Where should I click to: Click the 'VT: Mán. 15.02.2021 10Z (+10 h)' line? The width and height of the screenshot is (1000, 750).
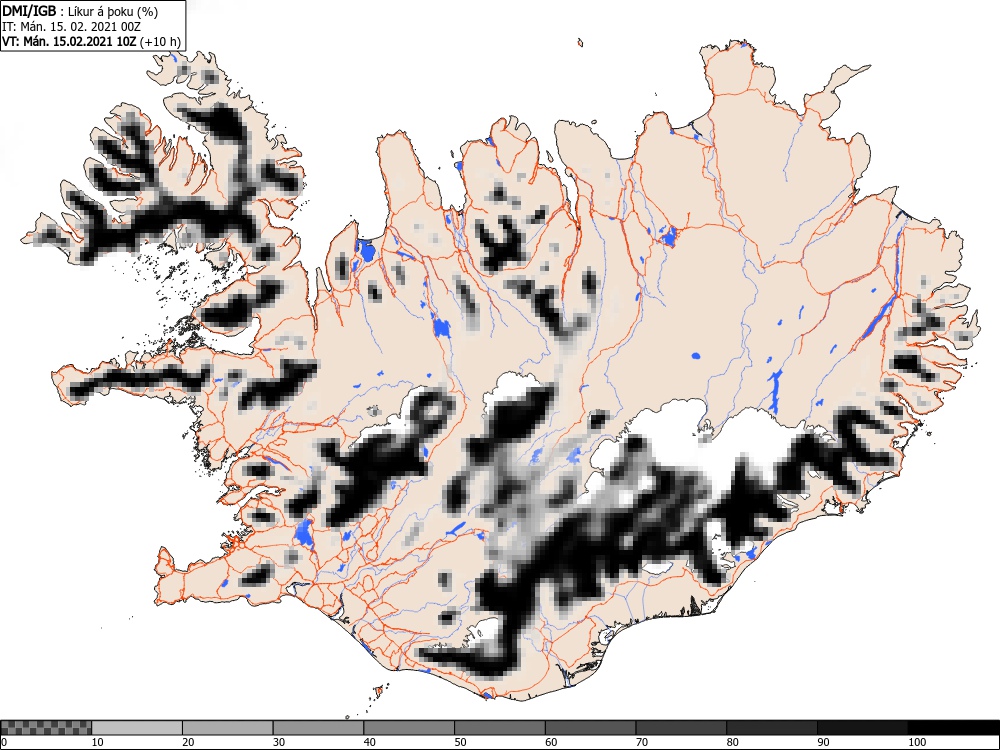click(91, 42)
